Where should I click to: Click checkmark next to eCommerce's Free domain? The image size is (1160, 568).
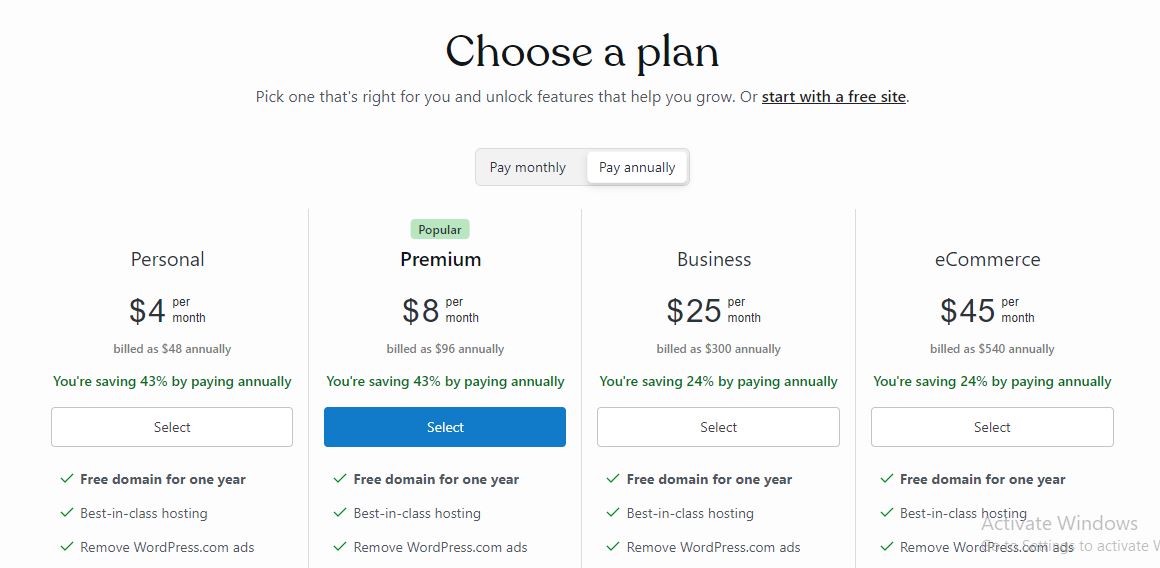click(x=886, y=479)
